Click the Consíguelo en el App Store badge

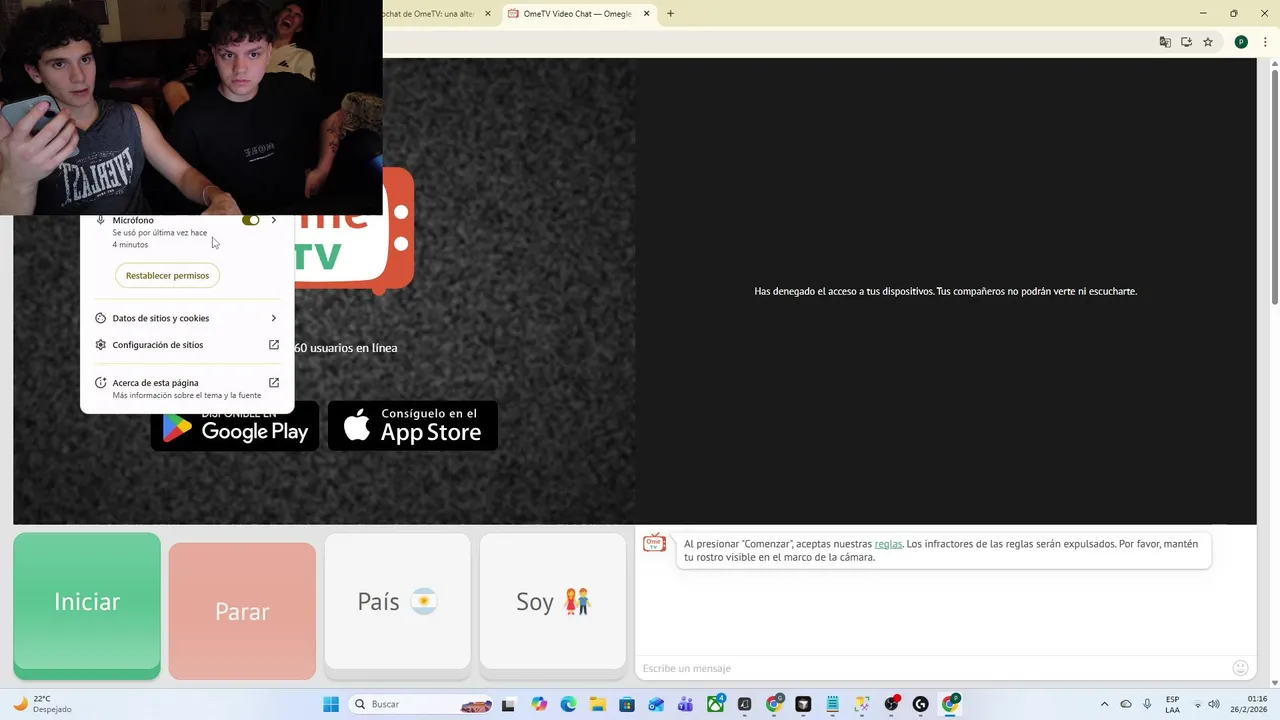[413, 426]
